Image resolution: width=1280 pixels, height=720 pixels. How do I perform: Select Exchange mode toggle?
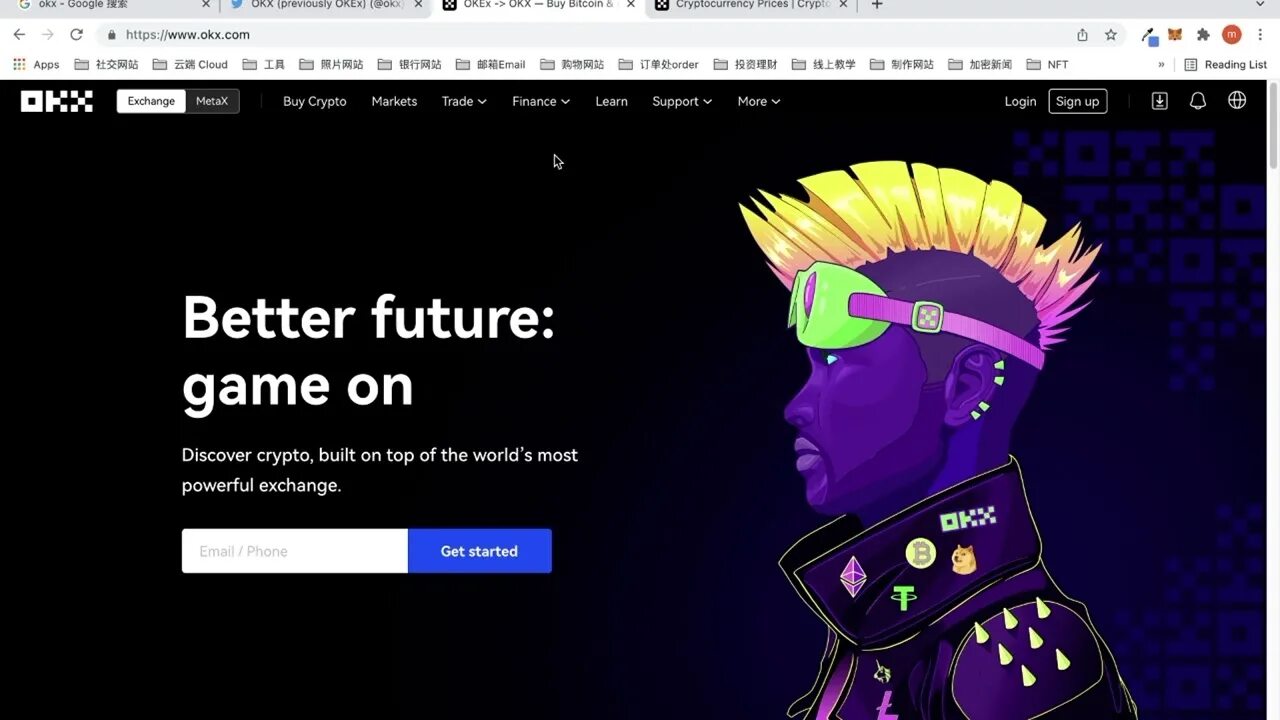tap(151, 101)
